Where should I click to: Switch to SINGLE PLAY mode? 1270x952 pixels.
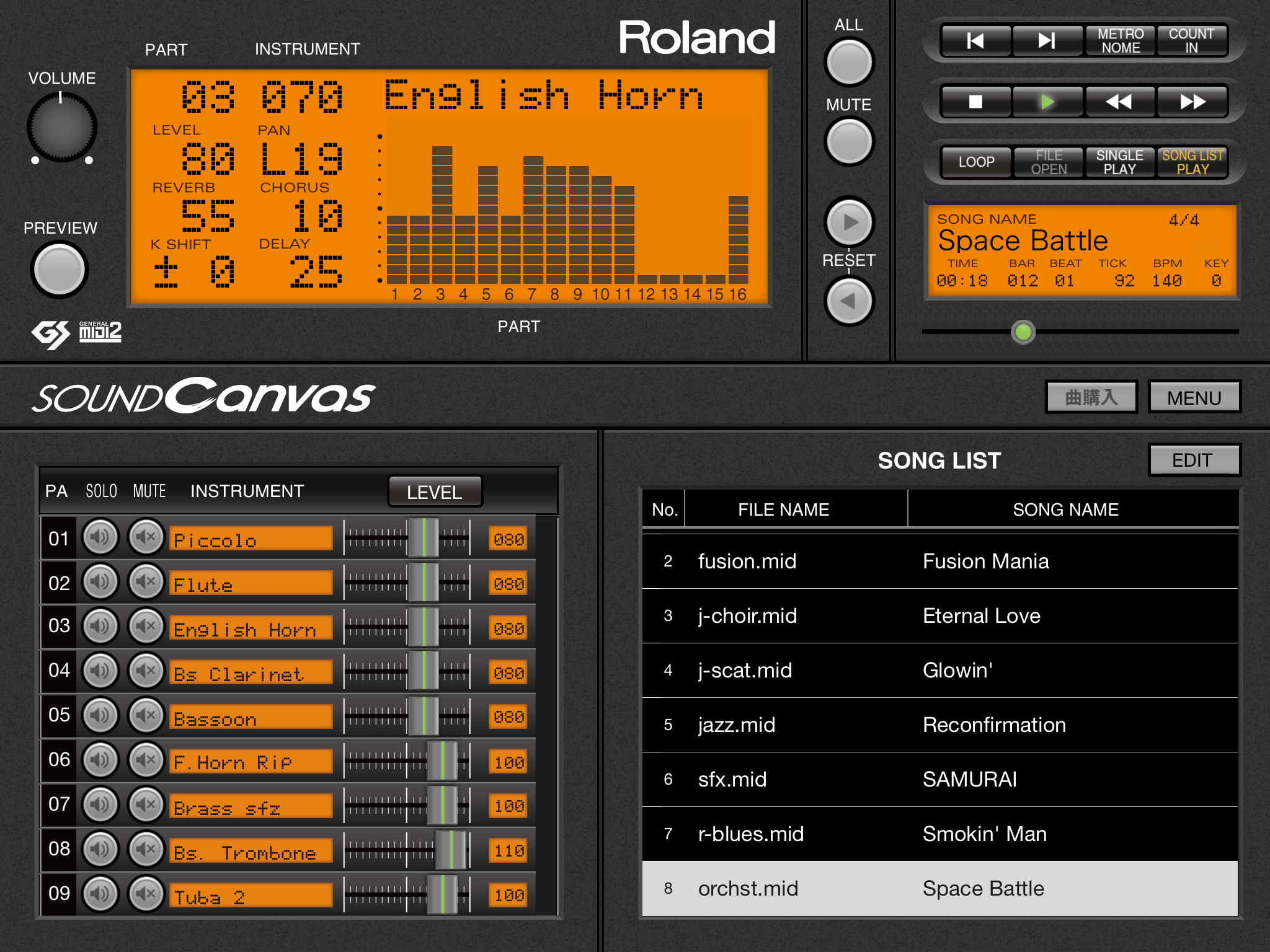point(1119,162)
